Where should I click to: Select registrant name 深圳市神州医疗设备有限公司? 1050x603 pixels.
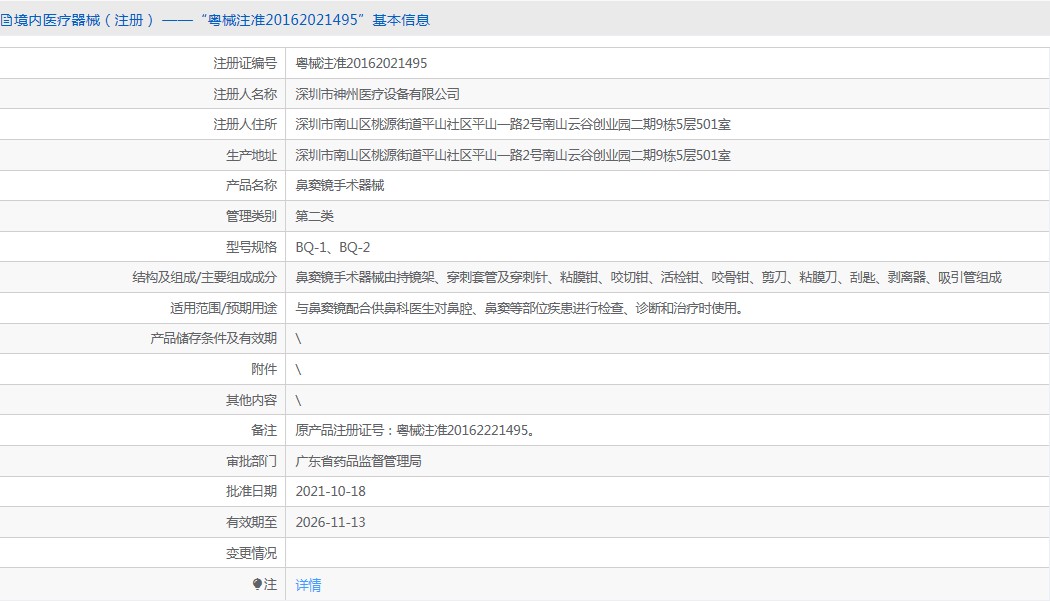tap(377, 94)
